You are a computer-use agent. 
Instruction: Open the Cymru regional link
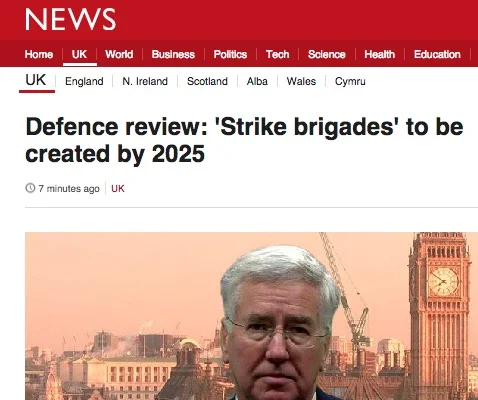[350, 81]
